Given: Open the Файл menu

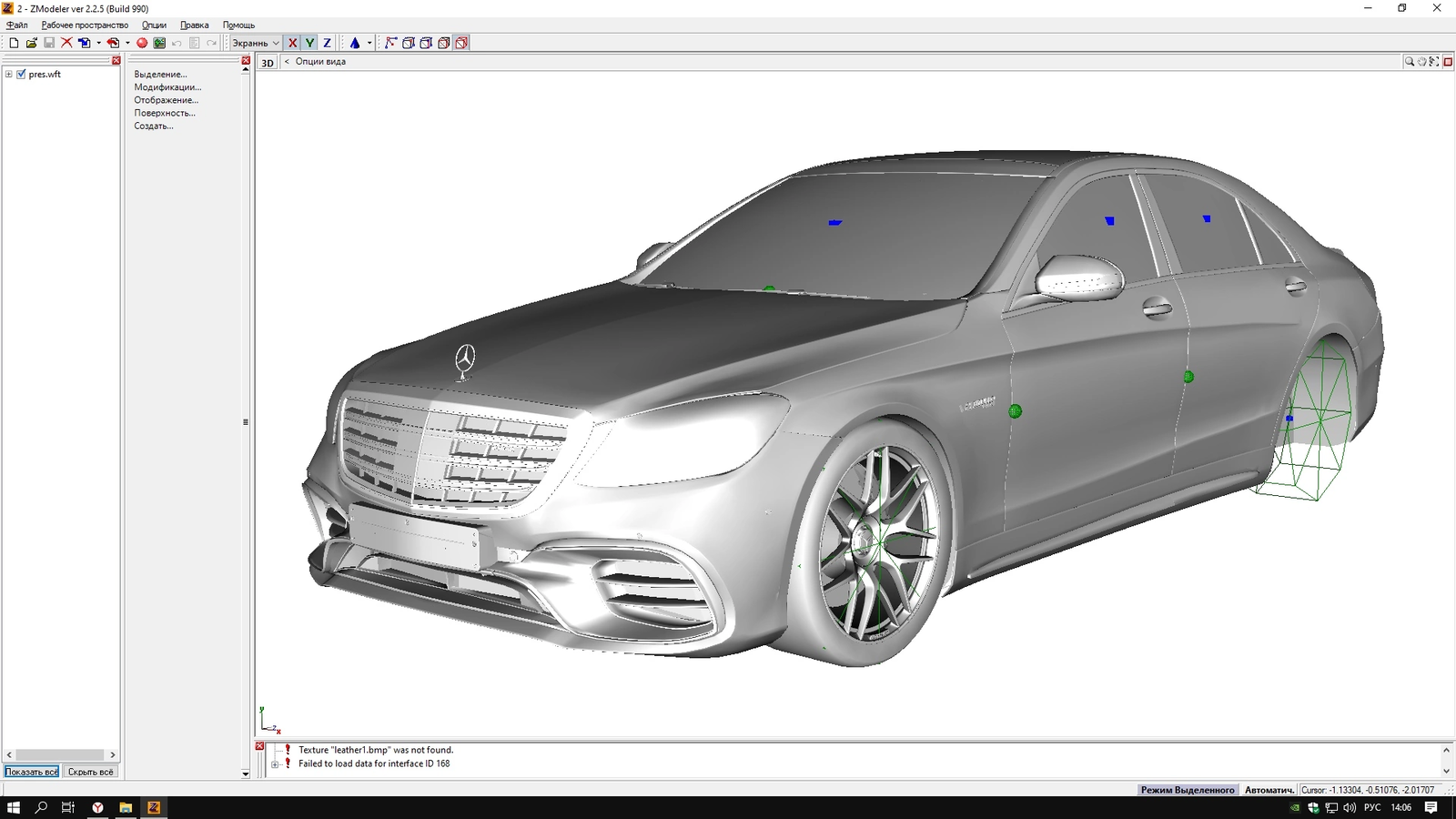Looking at the screenshot, I should (16, 25).
